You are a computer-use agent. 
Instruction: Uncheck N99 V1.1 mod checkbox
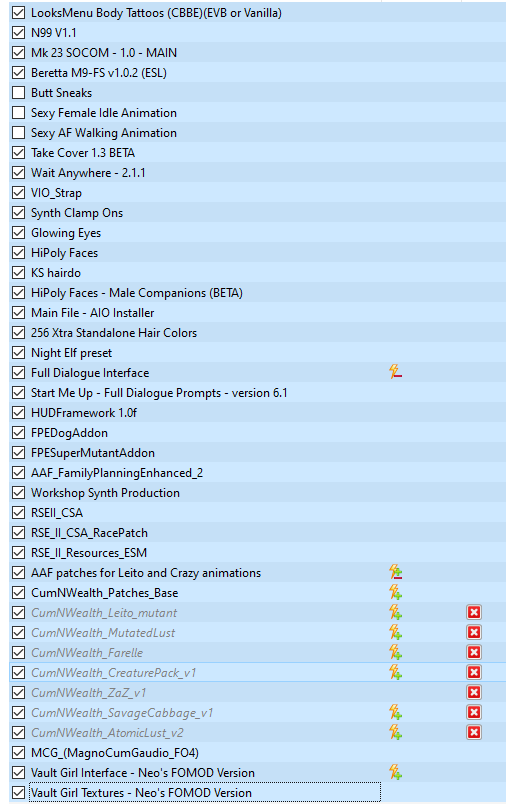point(18,33)
